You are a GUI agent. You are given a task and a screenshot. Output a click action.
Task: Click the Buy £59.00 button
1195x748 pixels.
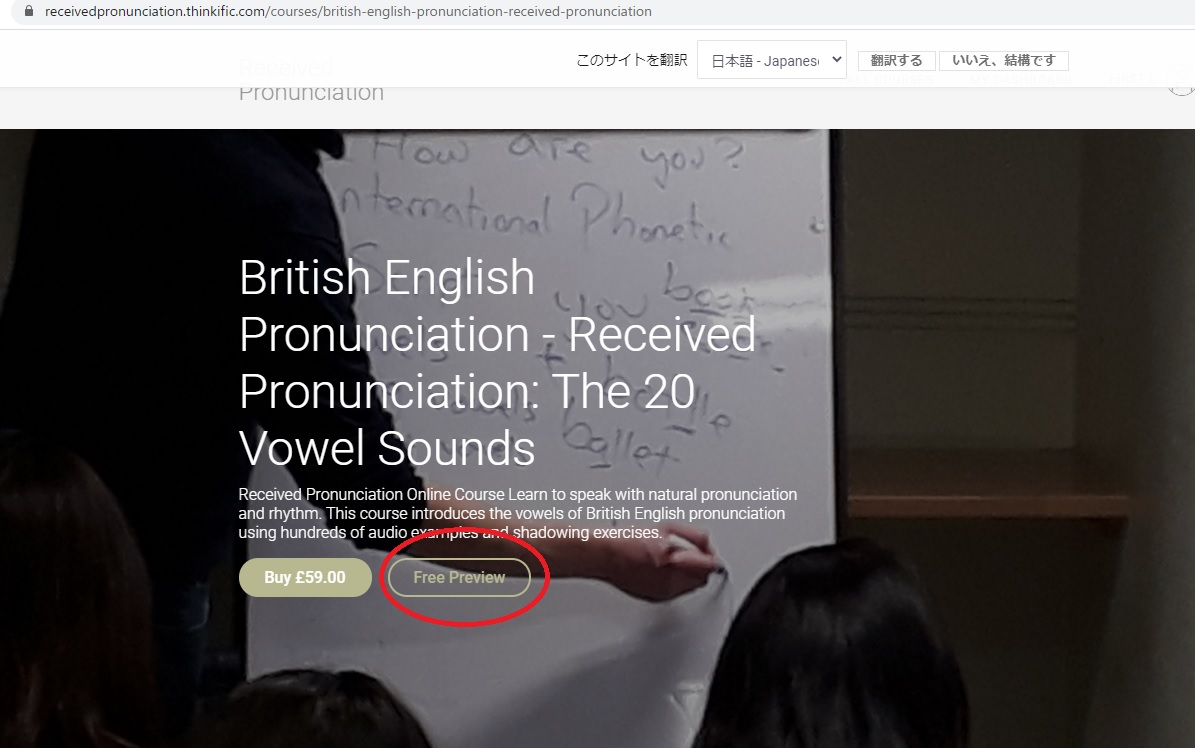[x=305, y=577]
